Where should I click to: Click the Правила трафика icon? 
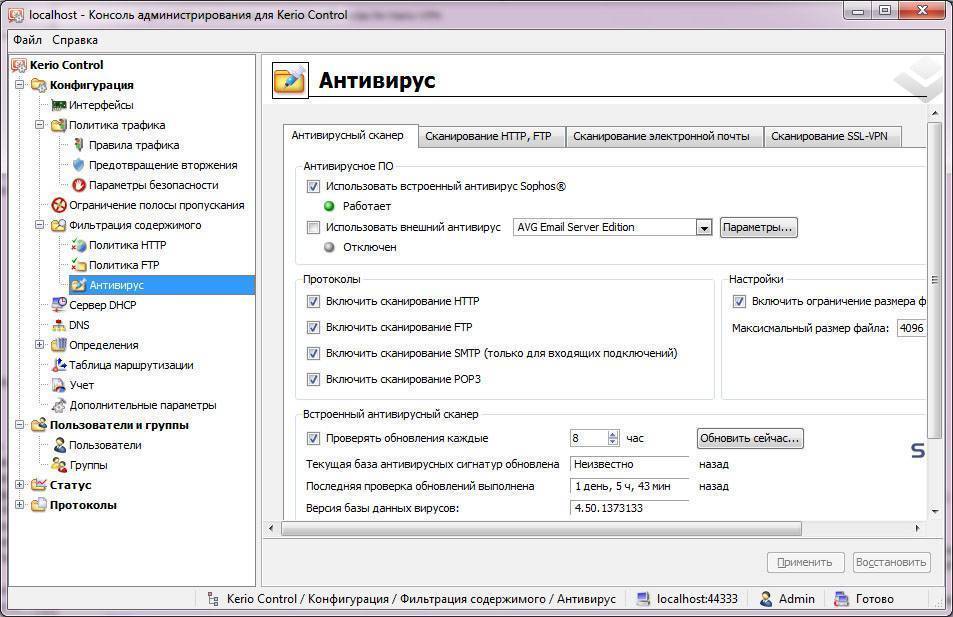point(78,145)
